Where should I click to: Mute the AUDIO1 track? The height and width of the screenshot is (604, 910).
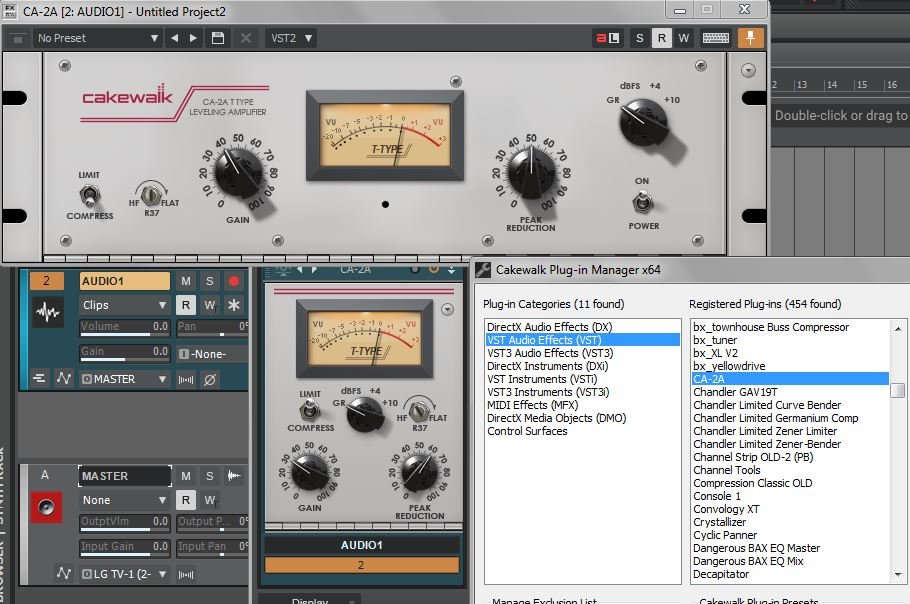[x=186, y=282]
